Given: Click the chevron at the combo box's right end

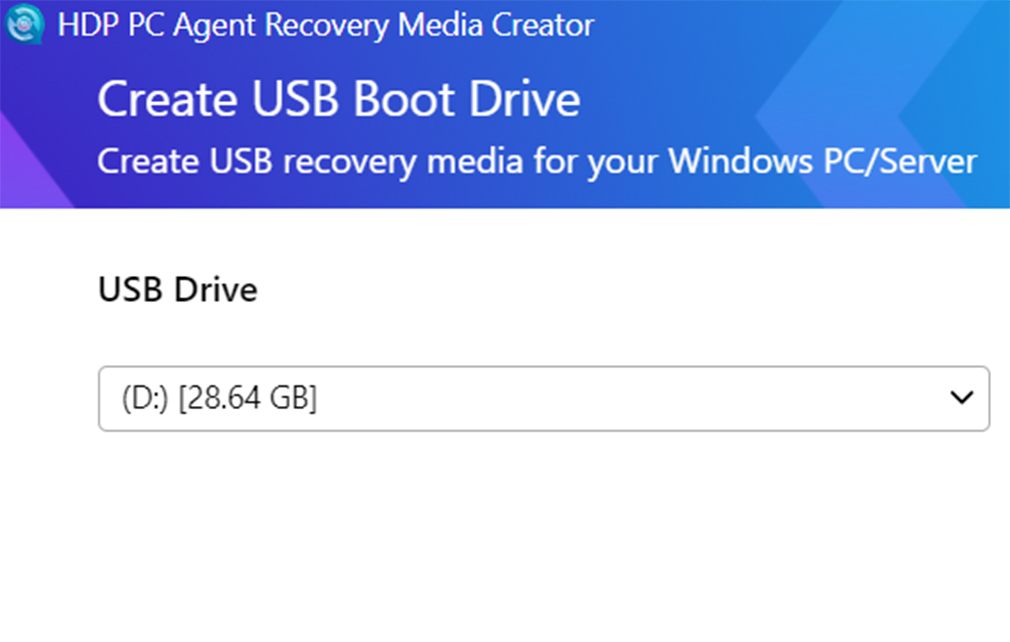Looking at the screenshot, I should point(961,398).
